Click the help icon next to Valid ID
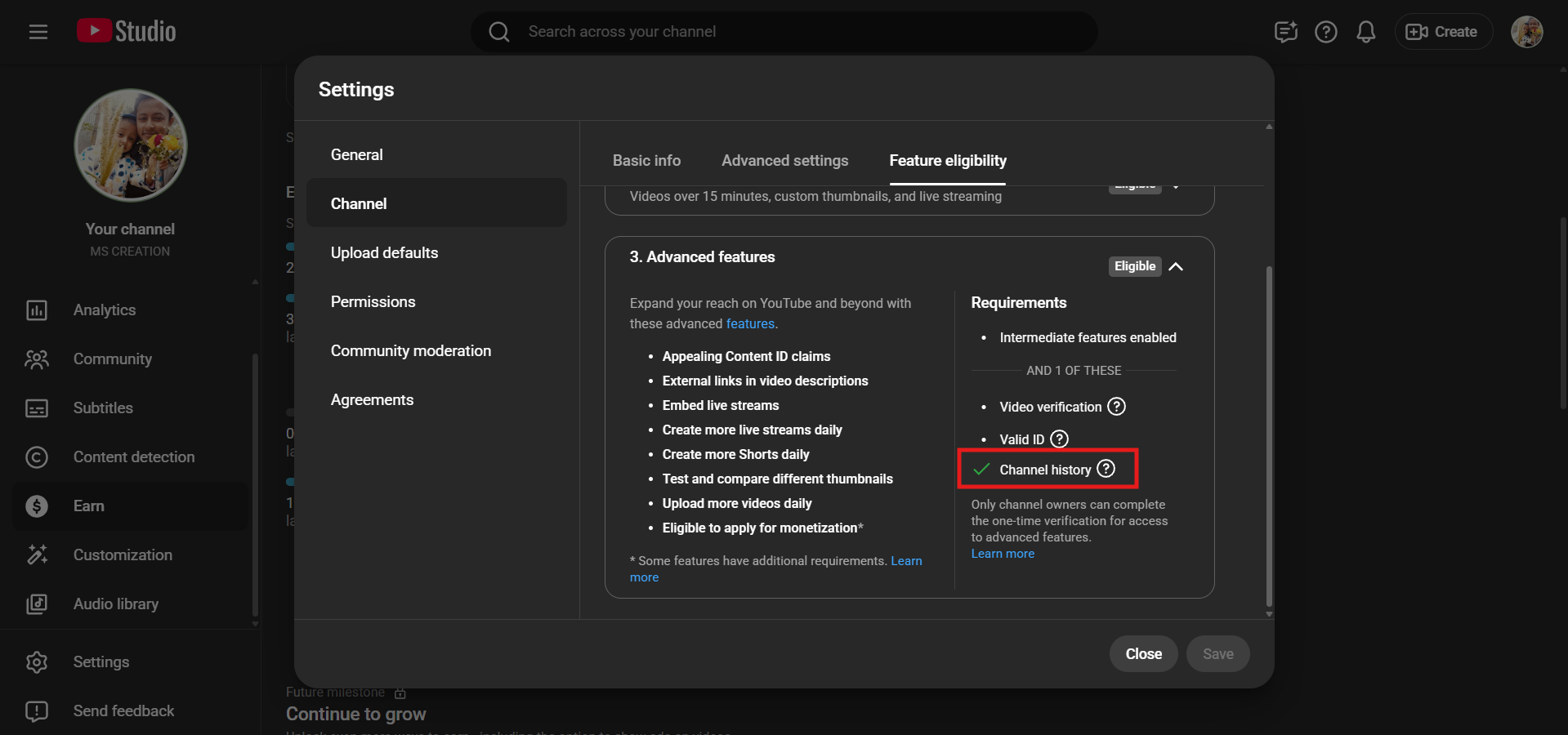This screenshot has height=735, width=1568. click(x=1059, y=439)
